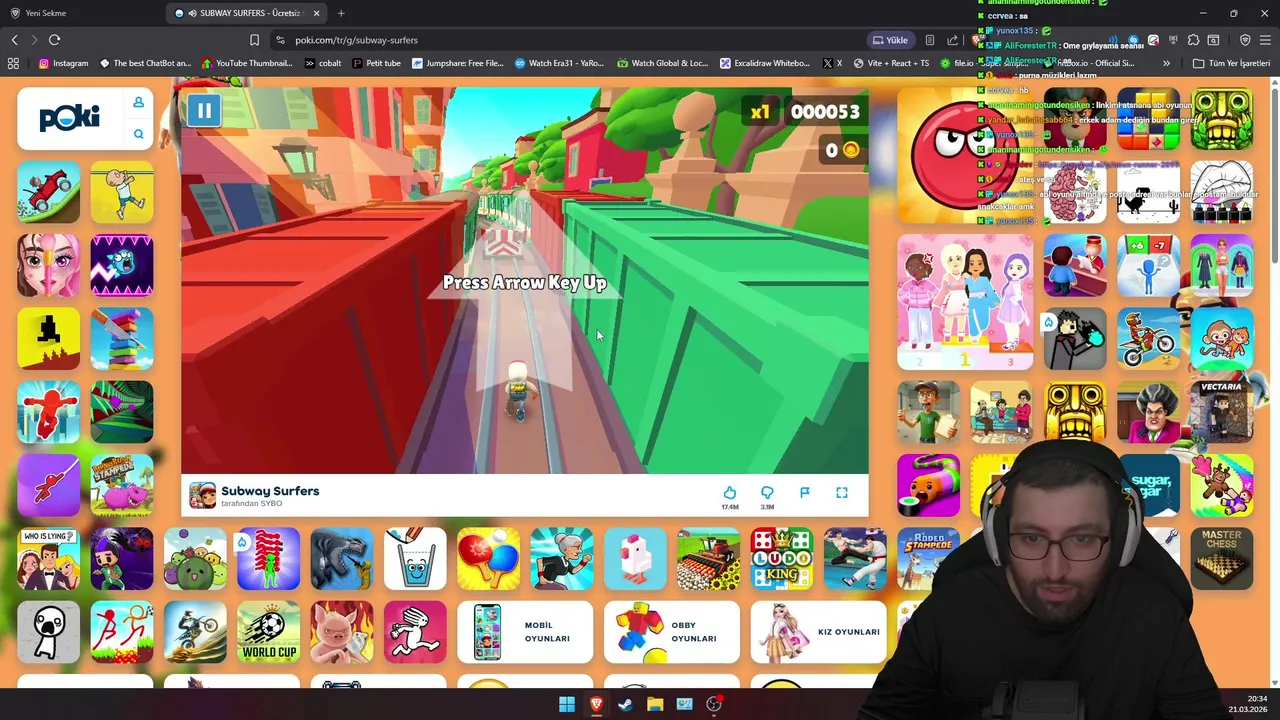Open Vectaria game thumbnail
1280x720 pixels.
point(1222,411)
